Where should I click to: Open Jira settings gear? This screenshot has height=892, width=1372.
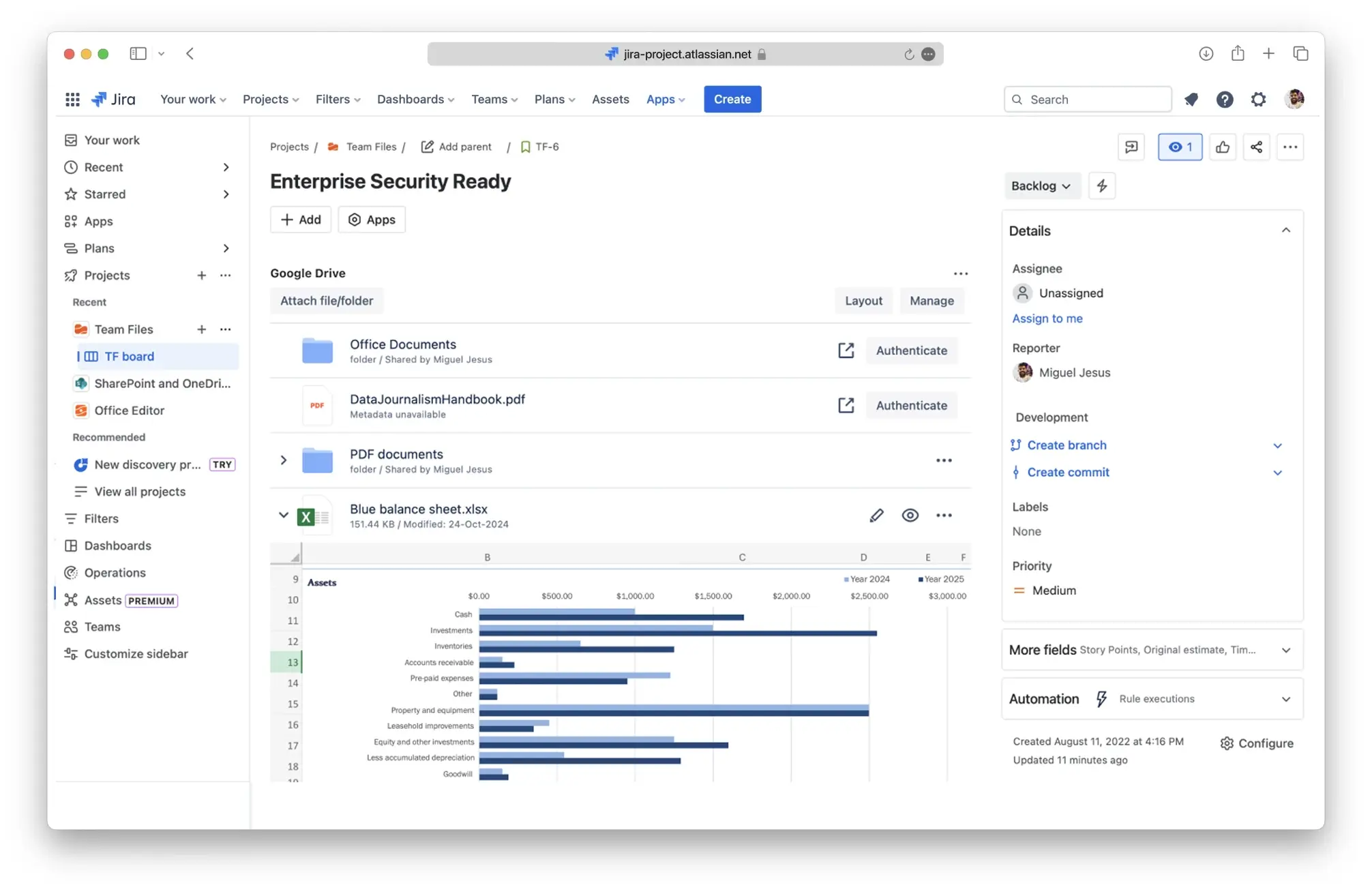[1258, 100]
